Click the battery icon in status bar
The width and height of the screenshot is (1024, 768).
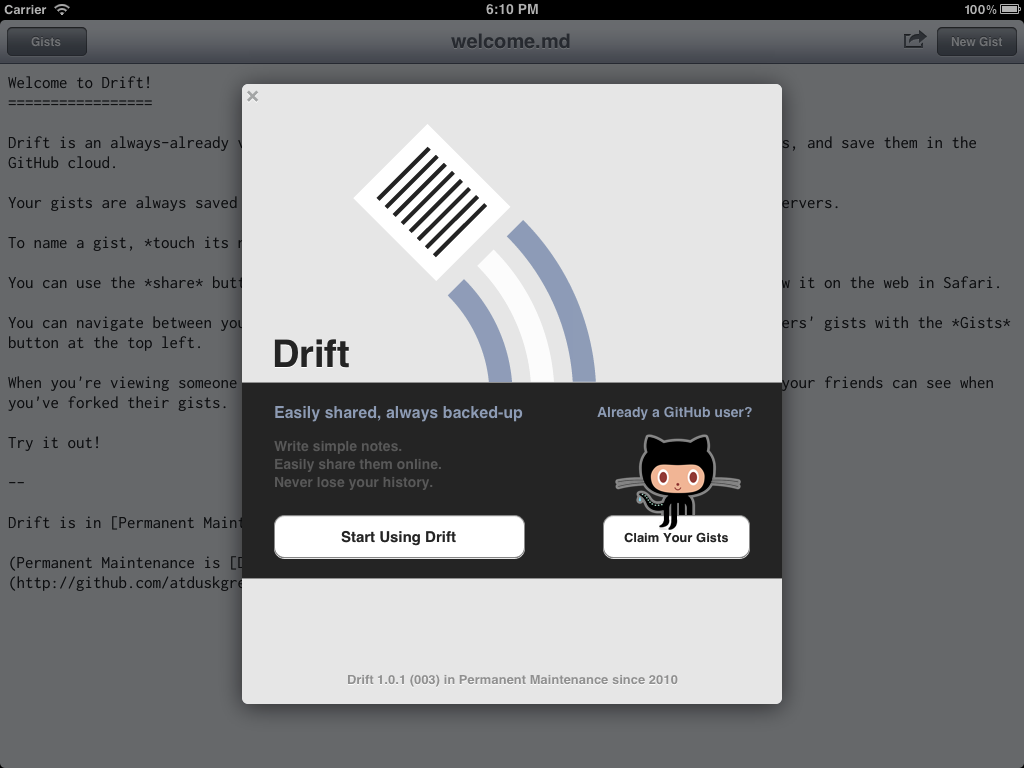[x=1008, y=9]
